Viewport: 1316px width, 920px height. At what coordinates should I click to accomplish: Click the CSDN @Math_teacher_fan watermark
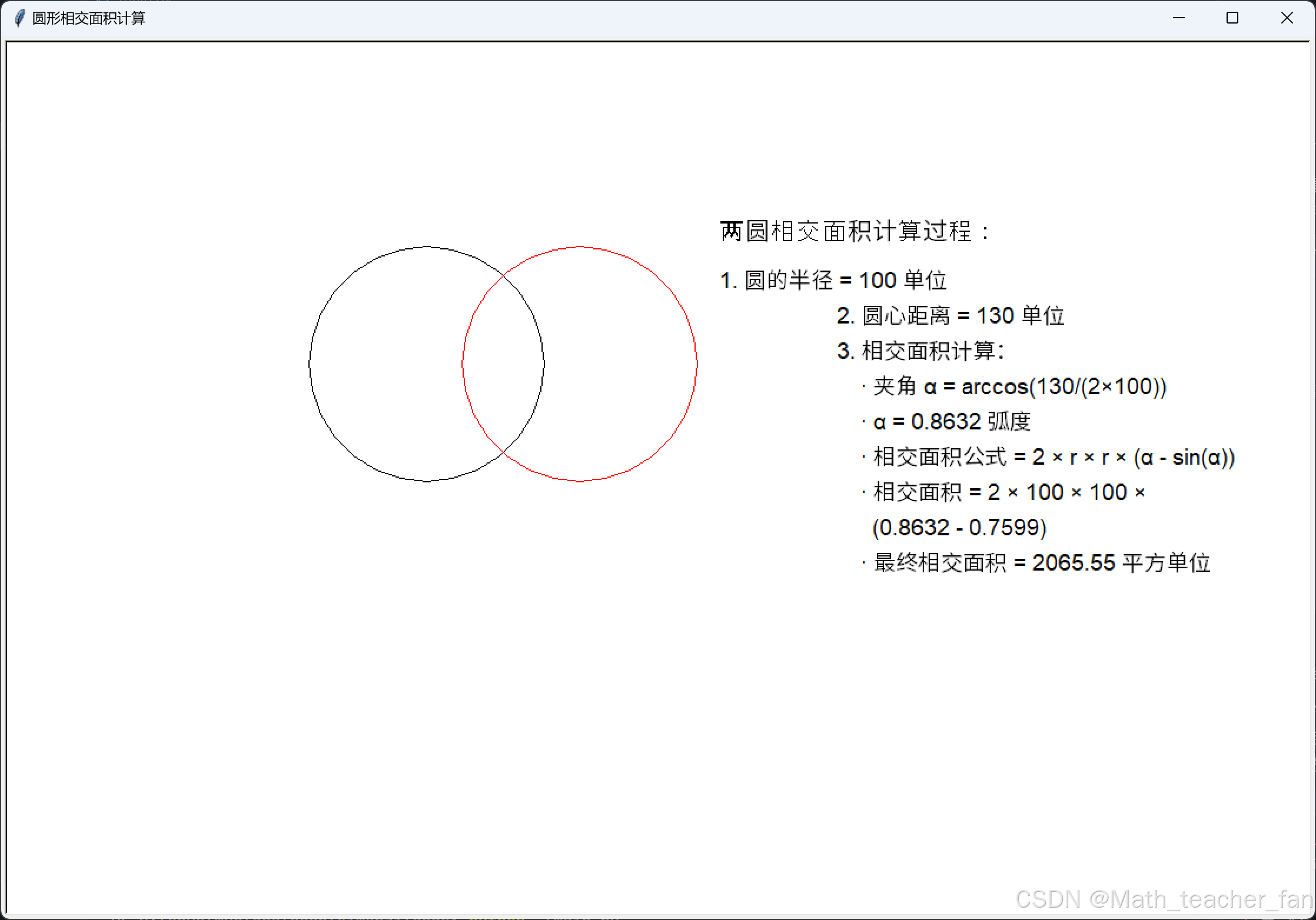1164,899
